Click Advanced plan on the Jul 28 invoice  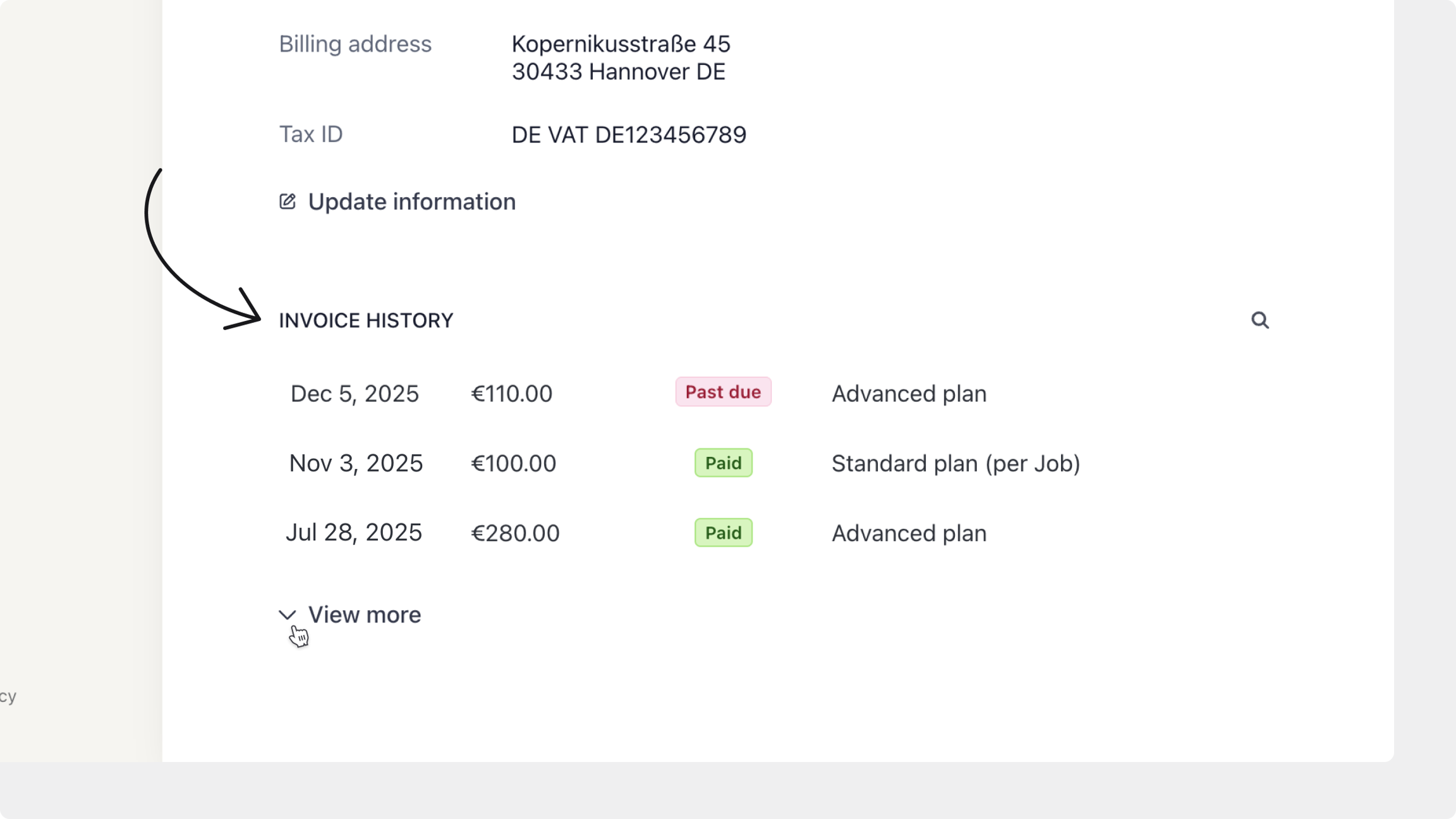pyautogui.click(x=909, y=533)
